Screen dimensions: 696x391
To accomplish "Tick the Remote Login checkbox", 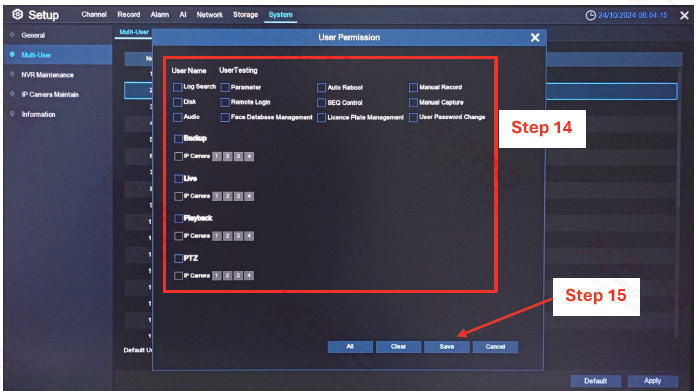I will point(225,103).
